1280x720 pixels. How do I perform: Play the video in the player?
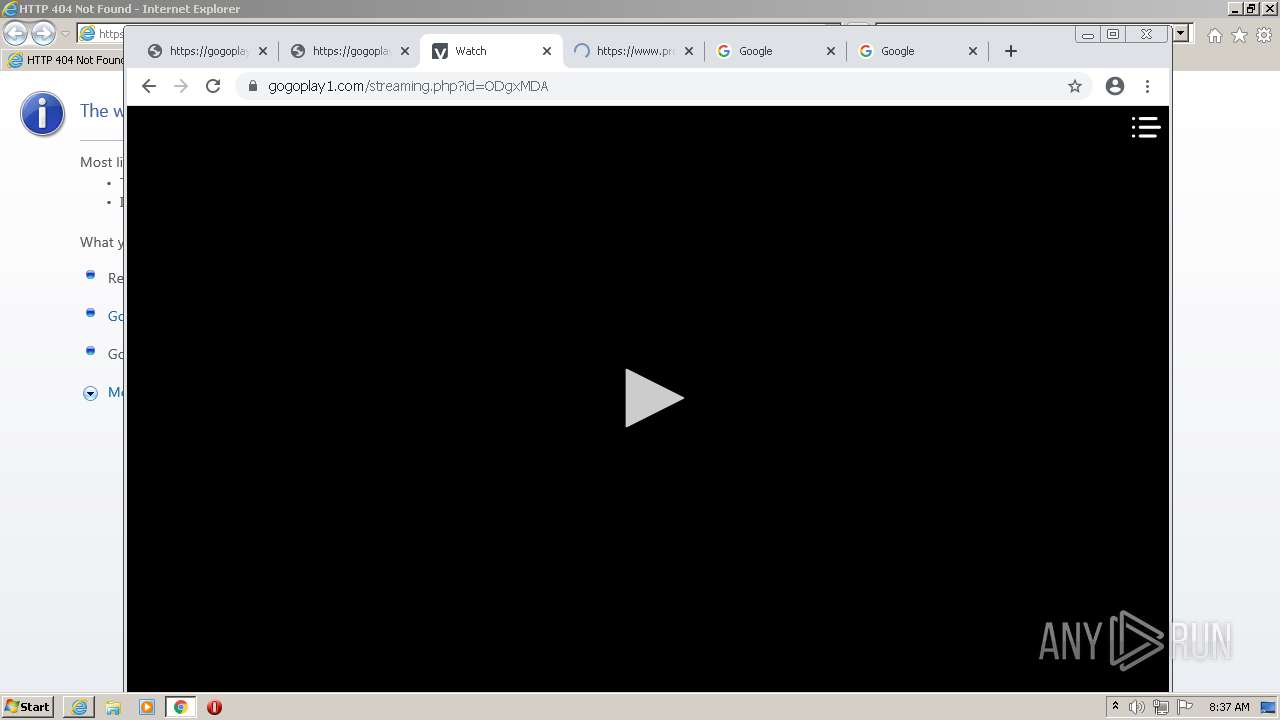pyautogui.click(x=654, y=398)
